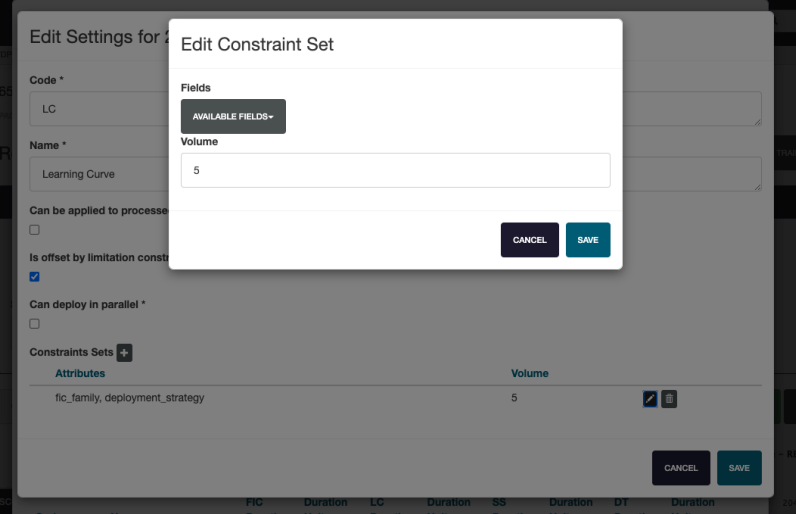Add a new Constraints Set with plus icon
Screen dimensions: 796x514
point(125,352)
